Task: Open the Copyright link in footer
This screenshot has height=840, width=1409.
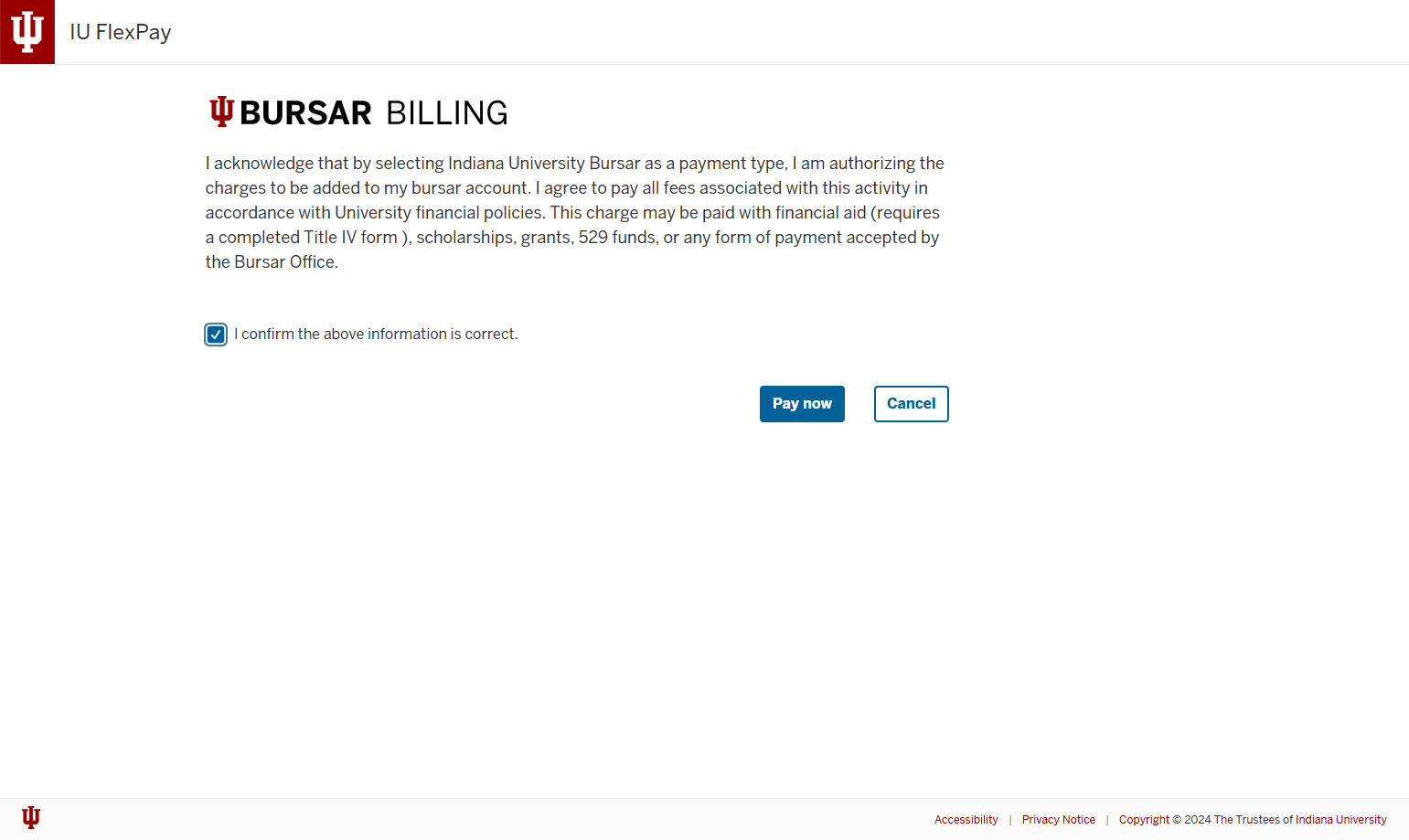Action: pyautogui.click(x=1144, y=820)
